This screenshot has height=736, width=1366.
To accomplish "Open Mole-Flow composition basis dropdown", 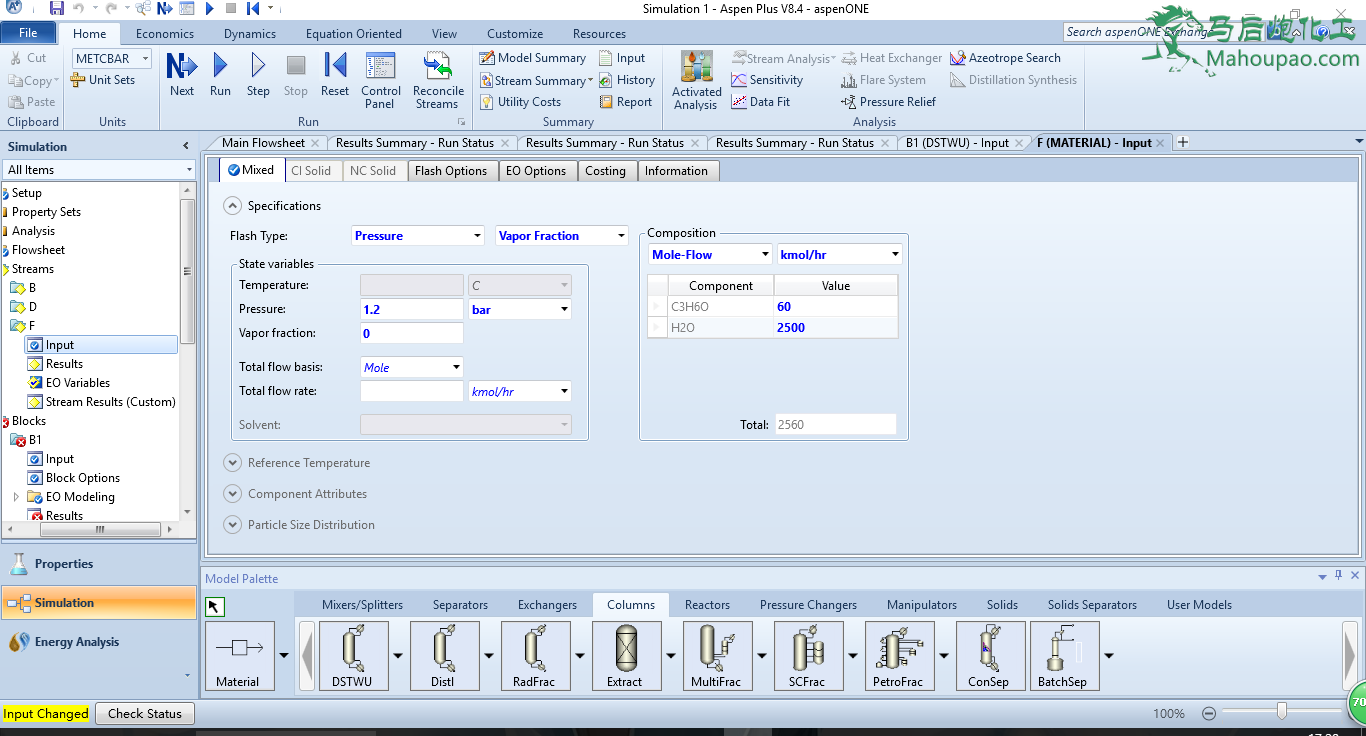I will click(x=765, y=254).
